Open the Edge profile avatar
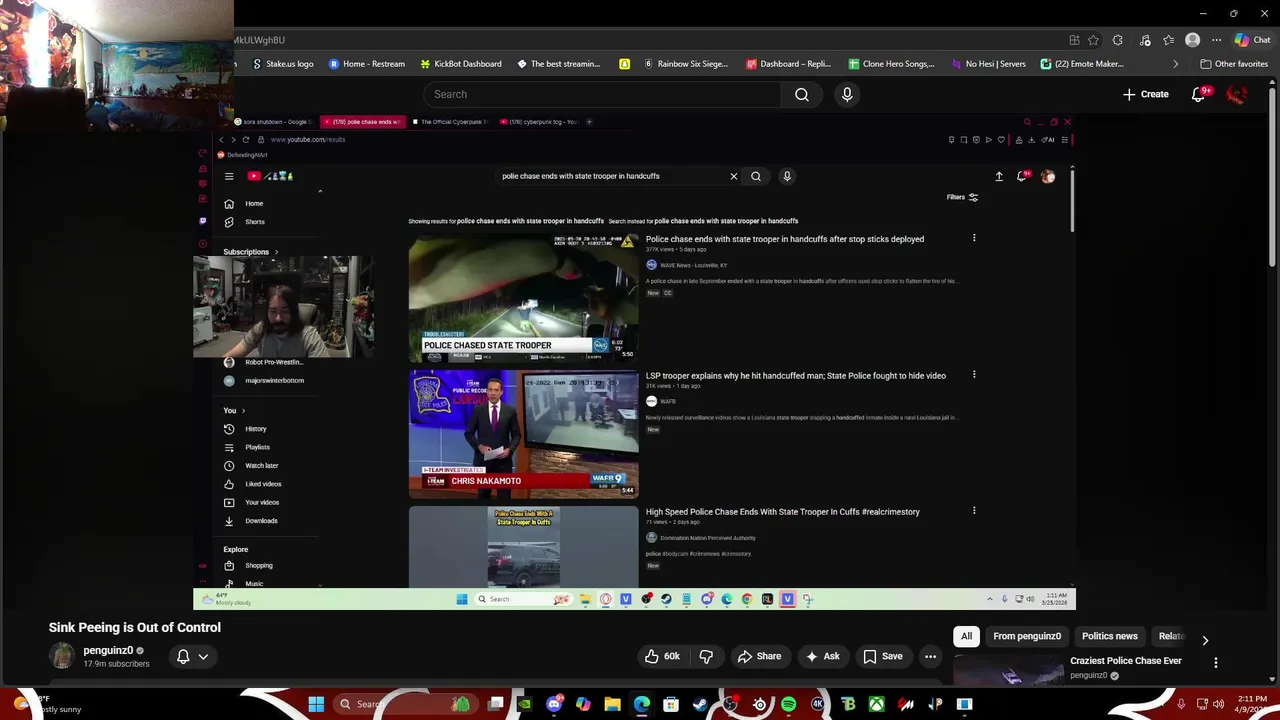This screenshot has height=720, width=1280. (1192, 40)
